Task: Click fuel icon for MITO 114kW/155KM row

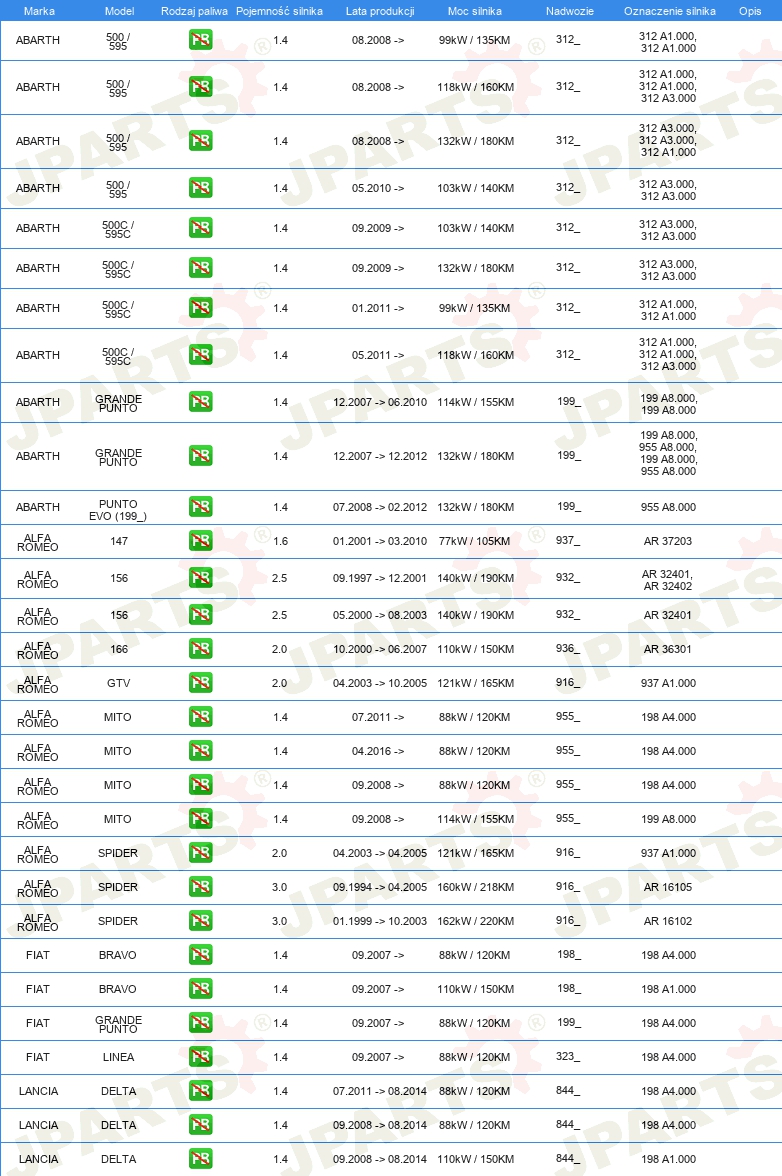Action: [x=200, y=819]
